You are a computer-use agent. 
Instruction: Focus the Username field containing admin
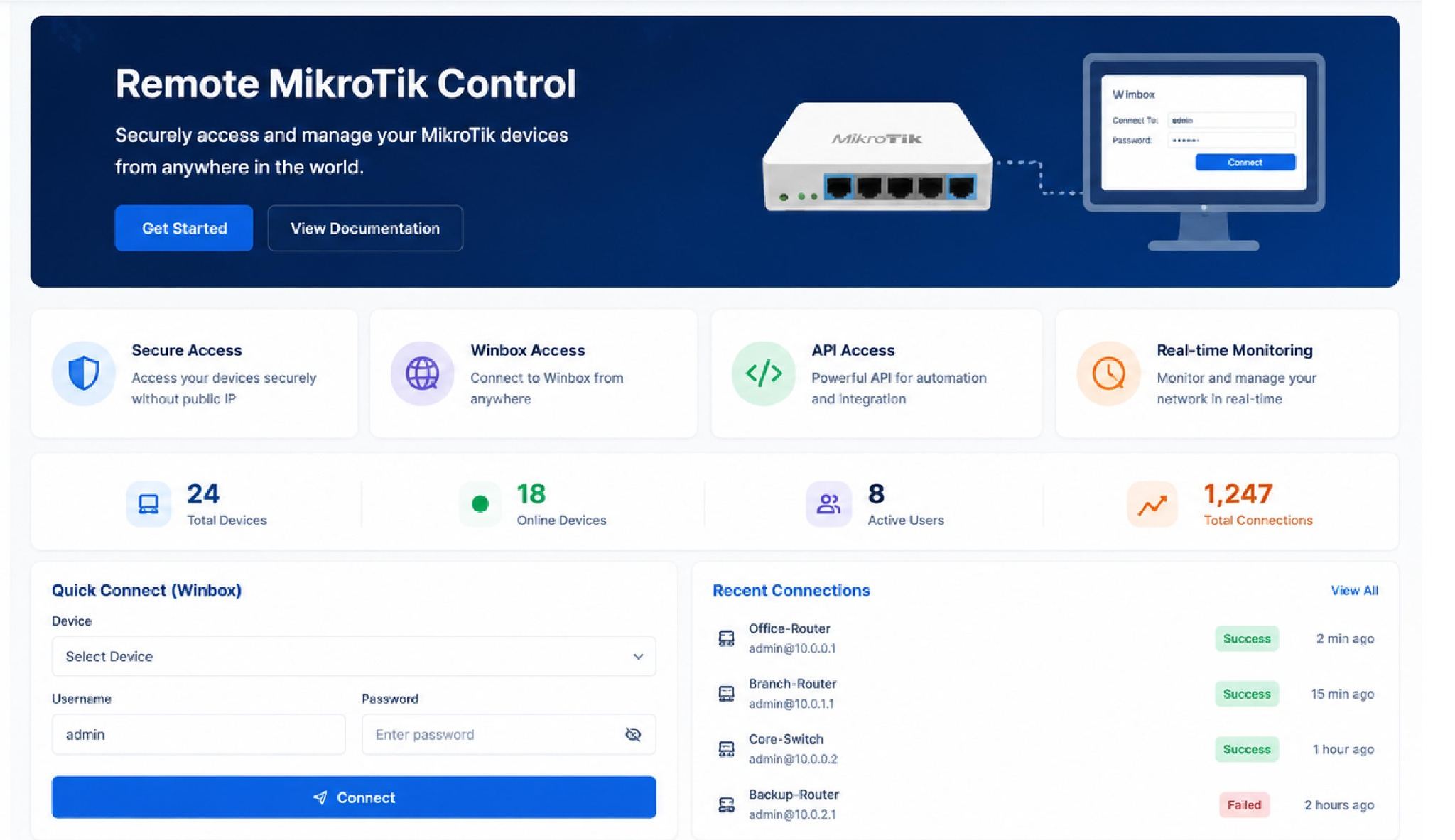198,734
